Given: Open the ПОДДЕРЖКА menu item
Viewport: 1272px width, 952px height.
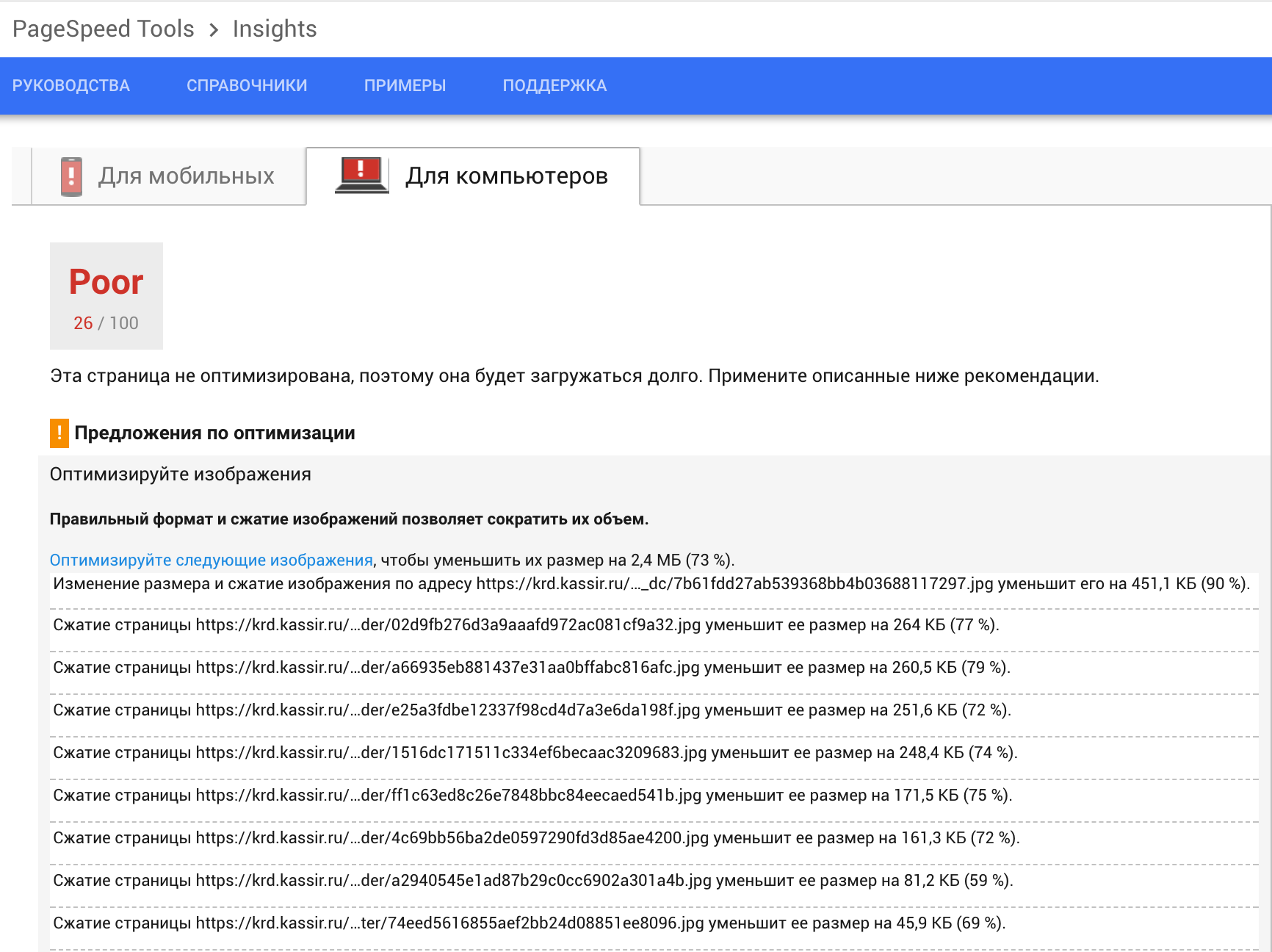Looking at the screenshot, I should point(554,86).
